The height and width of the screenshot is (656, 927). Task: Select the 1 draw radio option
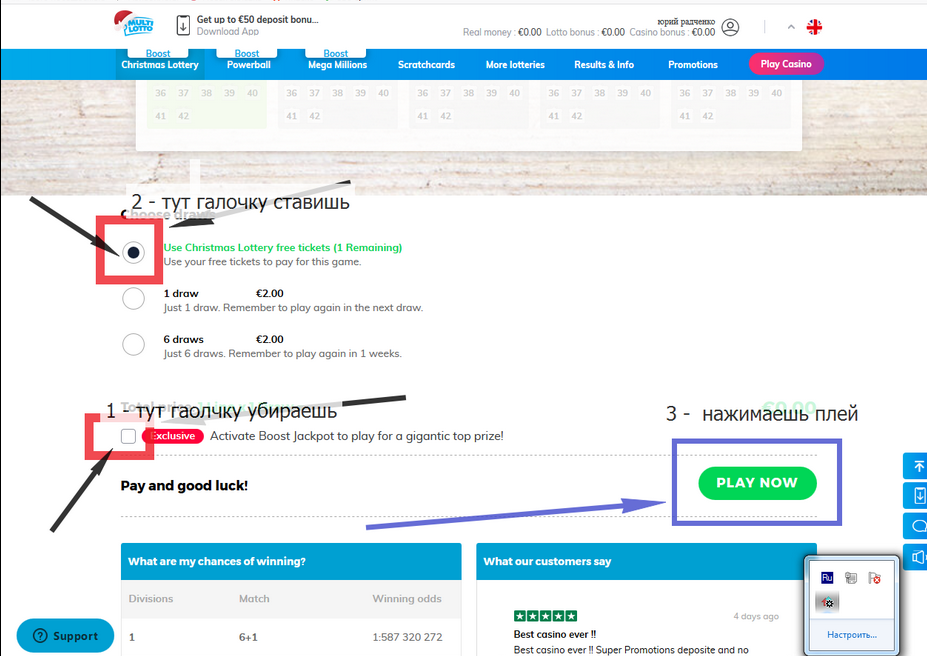tap(134, 298)
